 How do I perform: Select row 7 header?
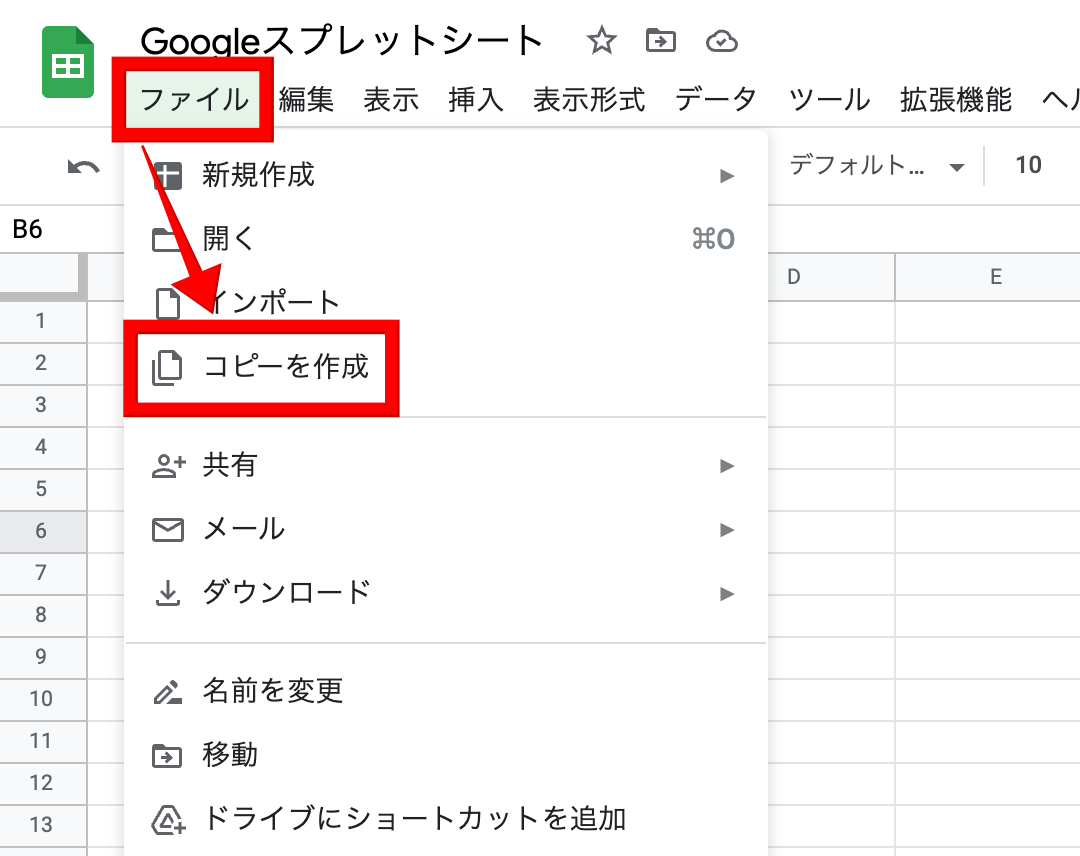click(43, 573)
